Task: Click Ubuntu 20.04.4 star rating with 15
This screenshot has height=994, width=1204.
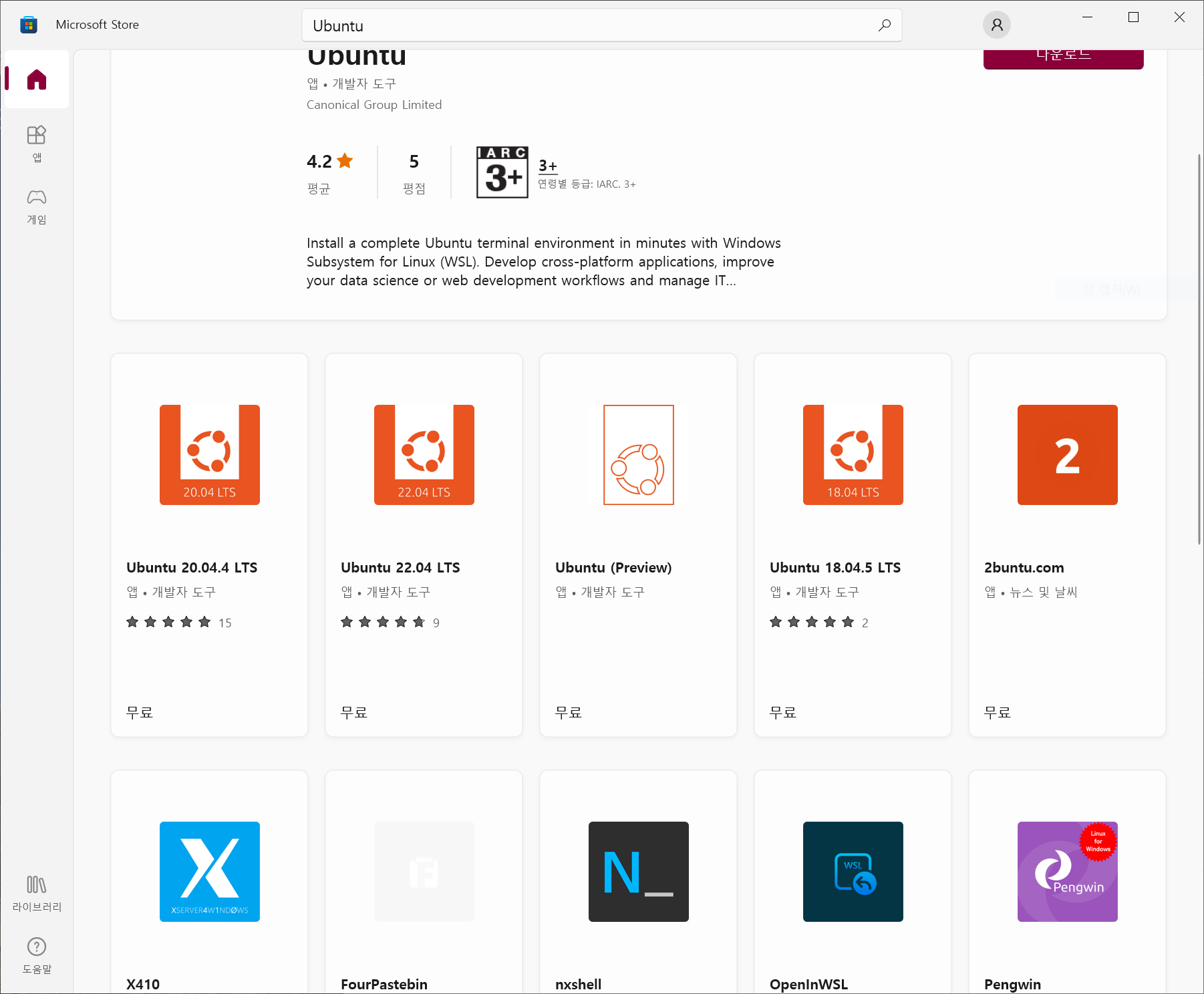Action: [x=179, y=623]
